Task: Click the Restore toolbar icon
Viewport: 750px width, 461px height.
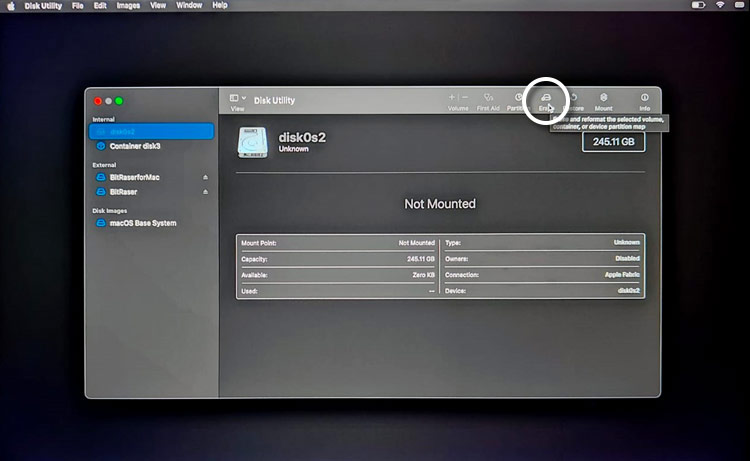Action: (x=574, y=98)
